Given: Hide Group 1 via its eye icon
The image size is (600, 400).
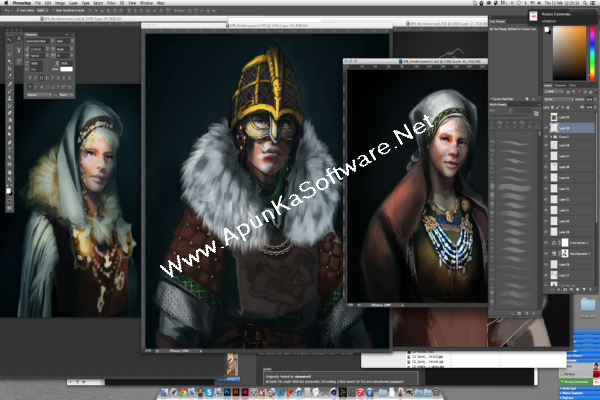Looking at the screenshot, I should [x=546, y=137].
